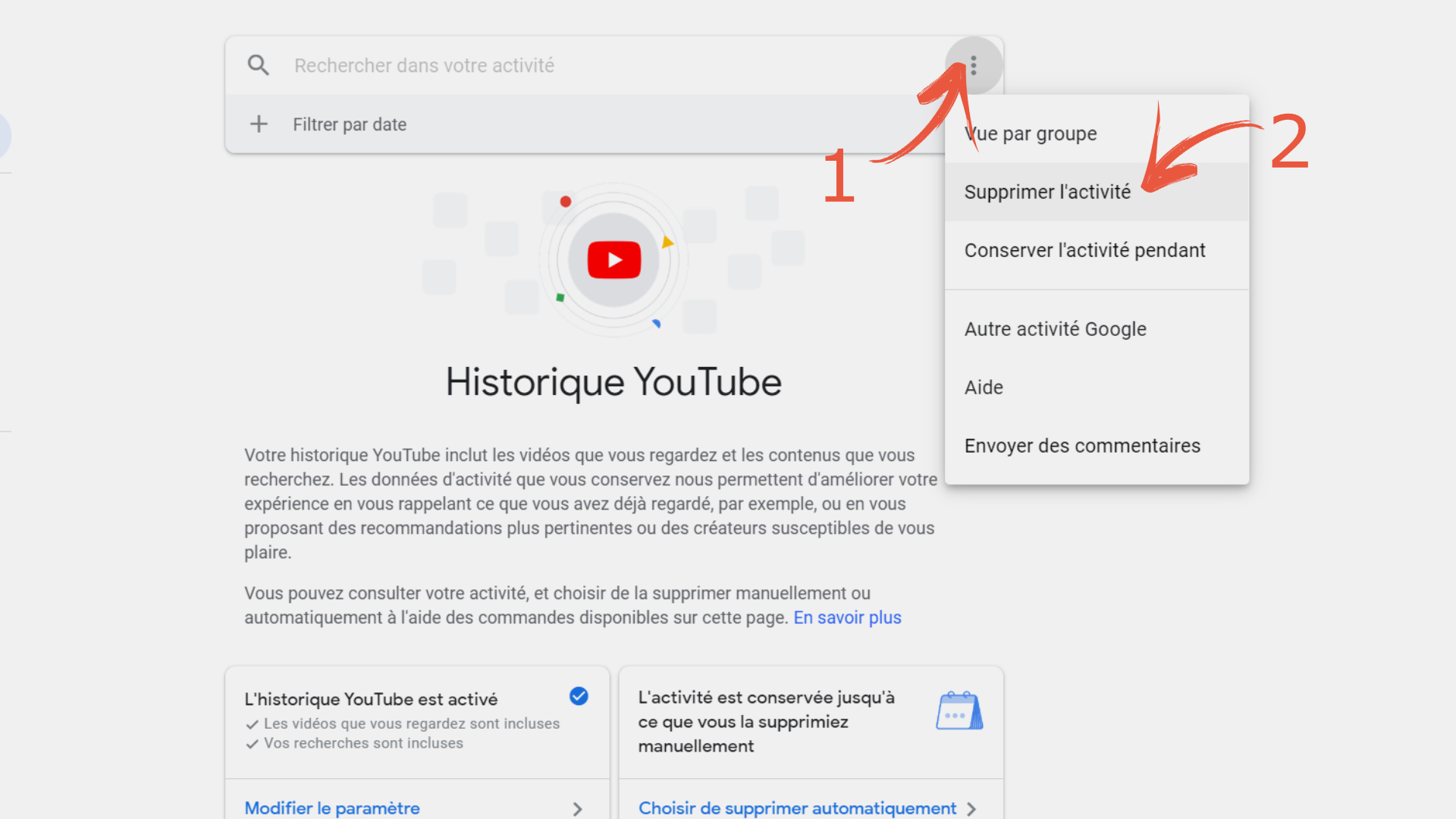This screenshot has height=819, width=1456.
Task: Choose Envoyer des commentaires menu item
Action: click(1097, 446)
